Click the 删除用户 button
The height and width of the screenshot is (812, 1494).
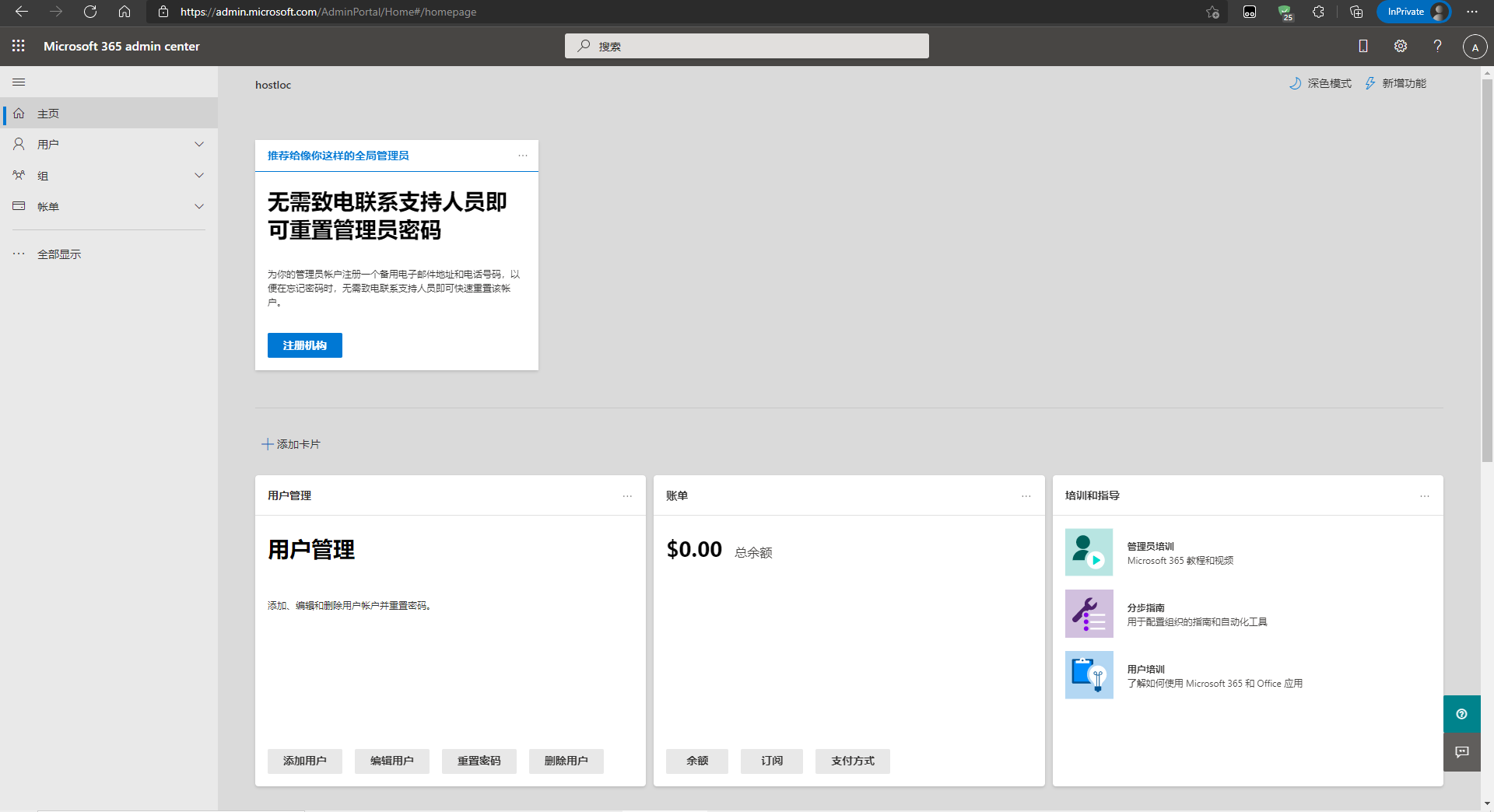click(x=566, y=761)
